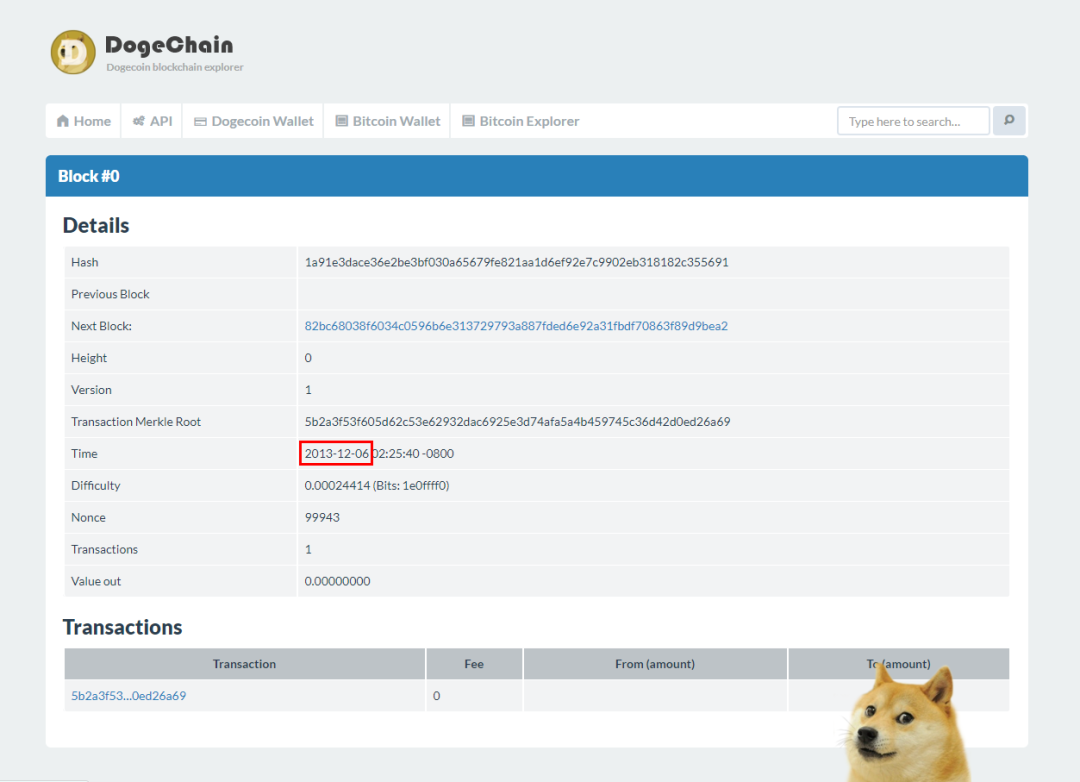Screen dimensions: 1080x782
Task: Click the Hash row label
Action: [85, 263]
